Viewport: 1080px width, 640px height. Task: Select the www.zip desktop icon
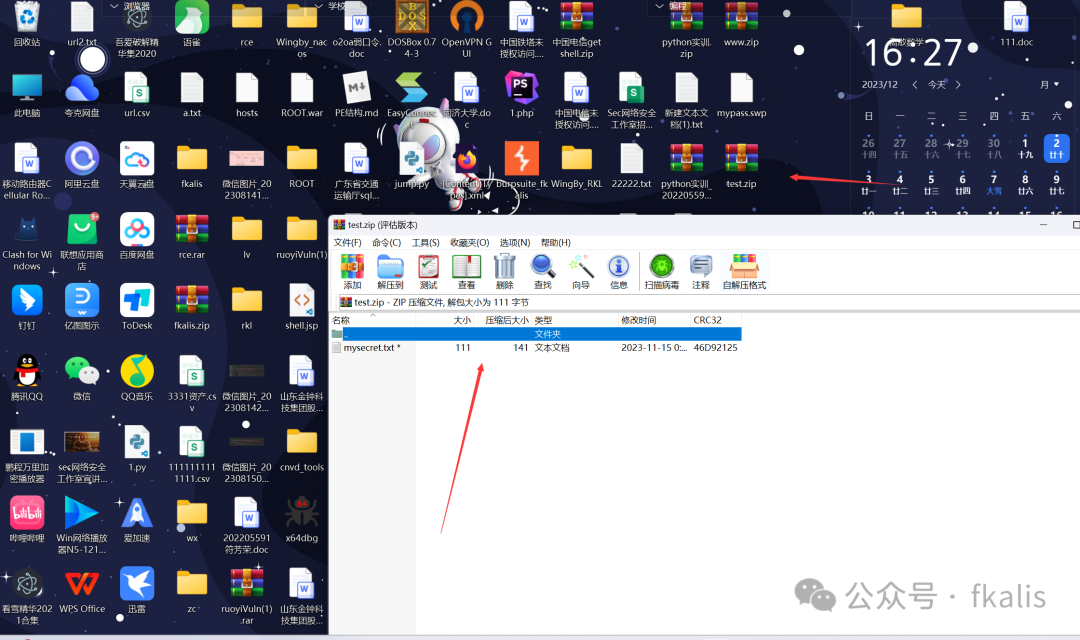click(741, 24)
